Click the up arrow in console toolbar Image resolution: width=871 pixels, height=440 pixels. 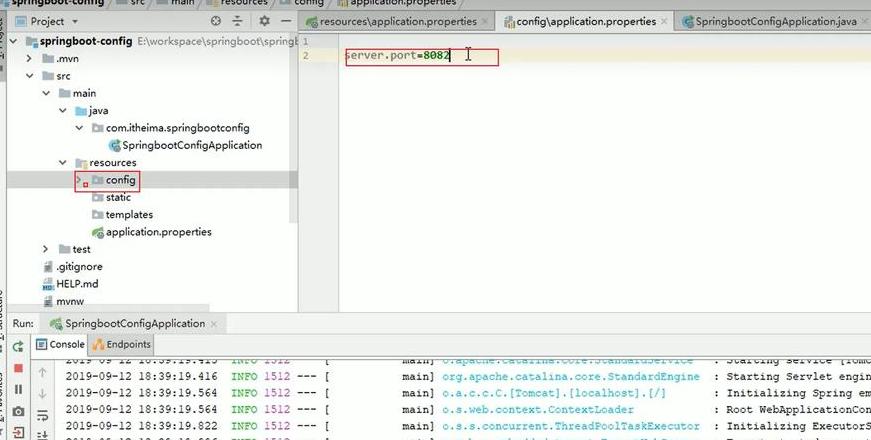(x=42, y=373)
